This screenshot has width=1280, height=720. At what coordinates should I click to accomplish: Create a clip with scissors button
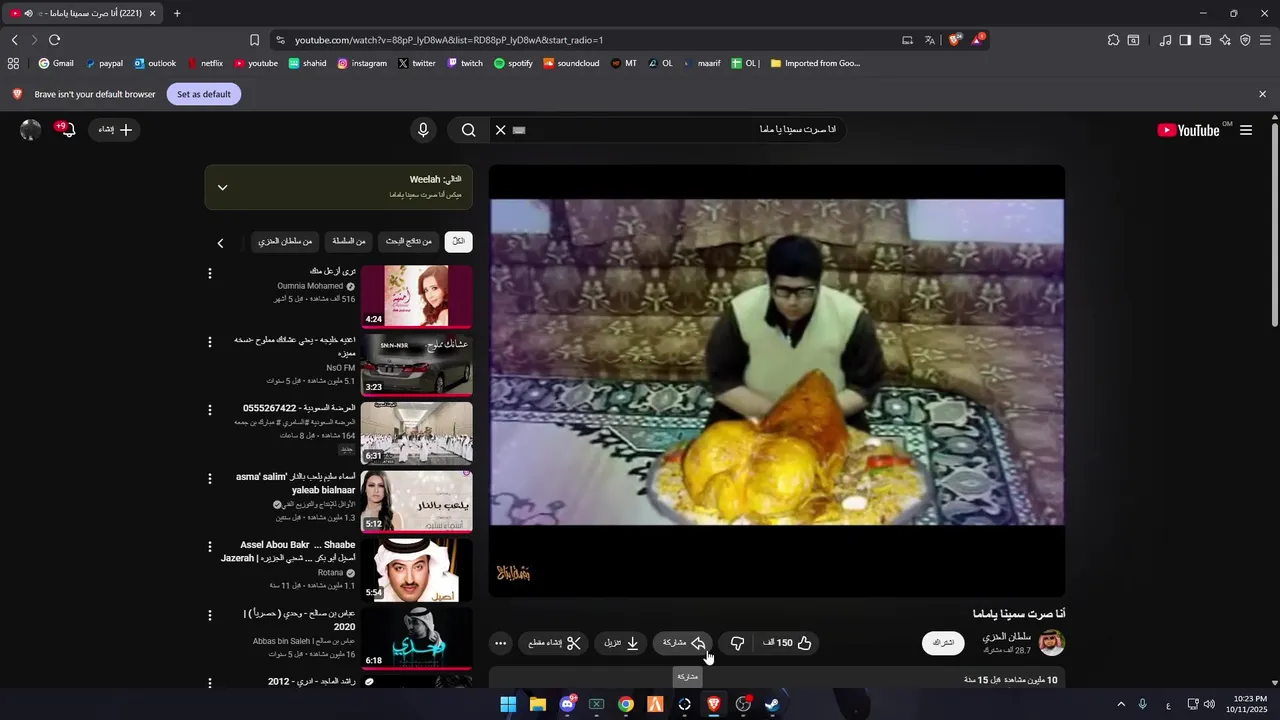pos(554,643)
